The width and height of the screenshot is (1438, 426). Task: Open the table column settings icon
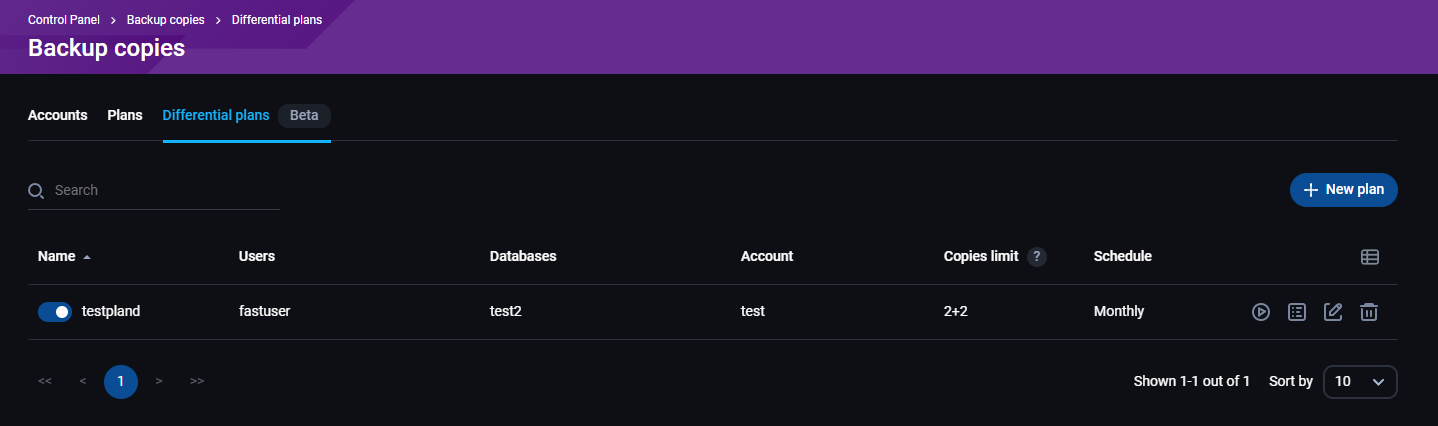1370,257
